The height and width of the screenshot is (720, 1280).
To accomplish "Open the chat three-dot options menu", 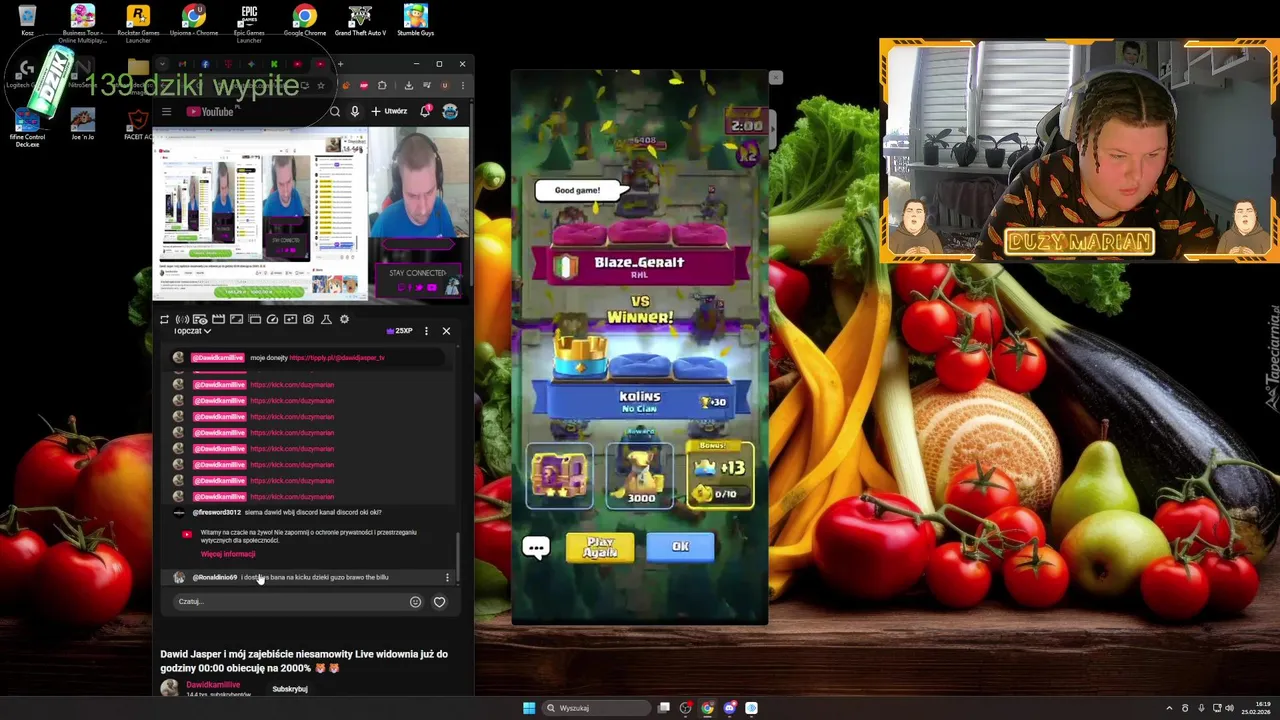I will 426,331.
